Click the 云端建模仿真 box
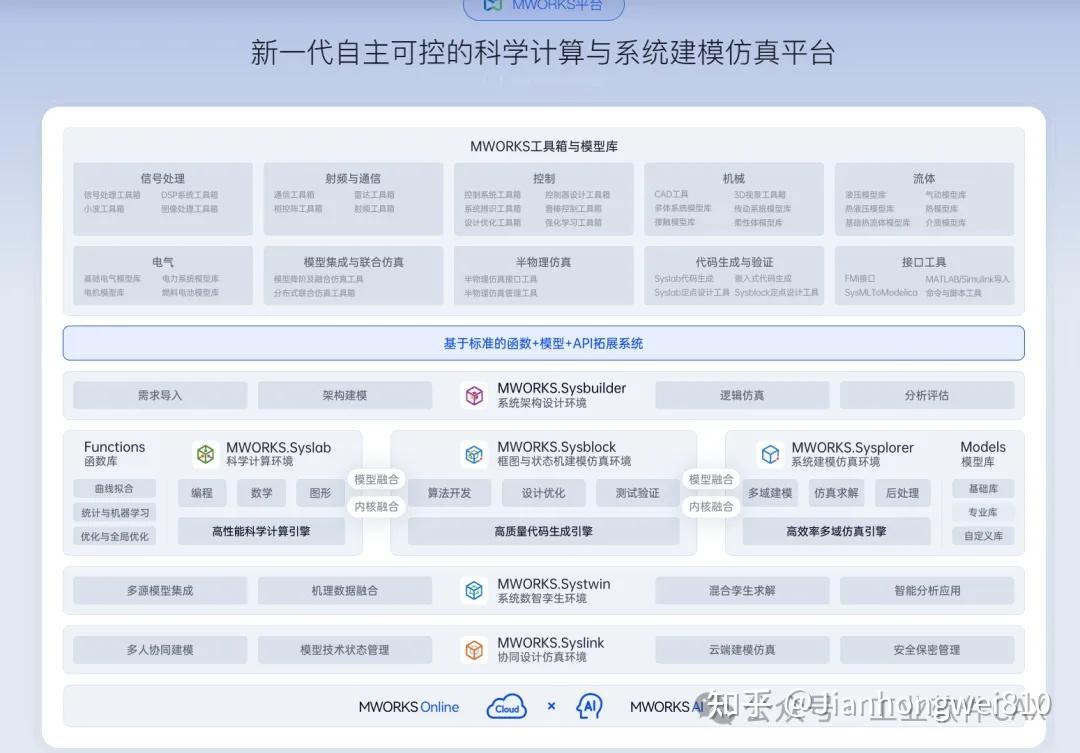 pos(742,650)
